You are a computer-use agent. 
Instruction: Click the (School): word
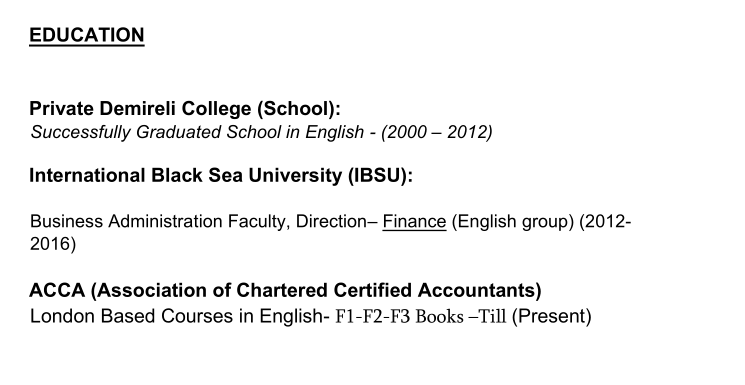(299, 109)
